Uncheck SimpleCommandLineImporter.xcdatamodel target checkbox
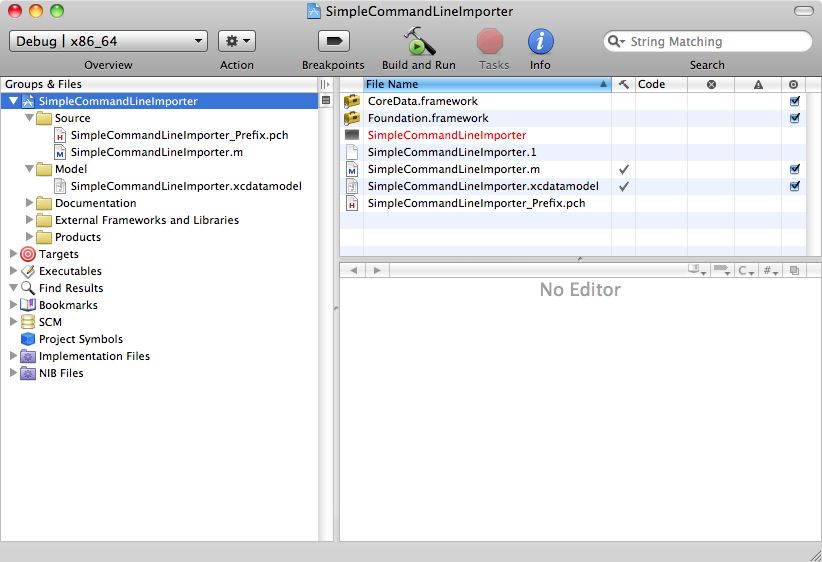This screenshot has width=822, height=562. point(794,186)
